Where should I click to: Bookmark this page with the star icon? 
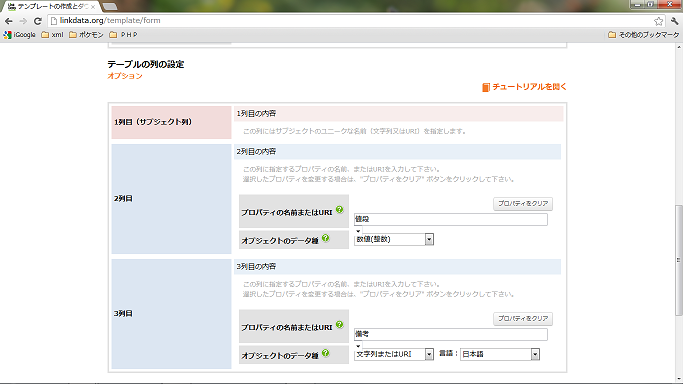point(659,20)
